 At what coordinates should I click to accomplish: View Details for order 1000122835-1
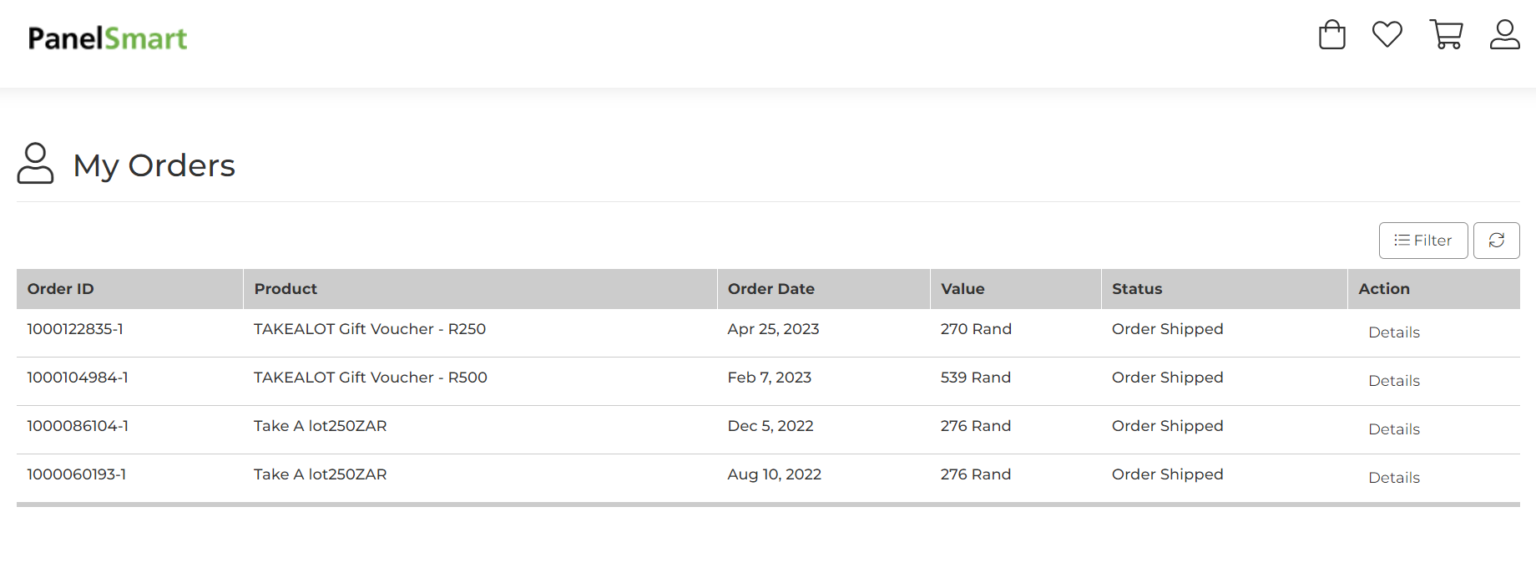point(1393,332)
